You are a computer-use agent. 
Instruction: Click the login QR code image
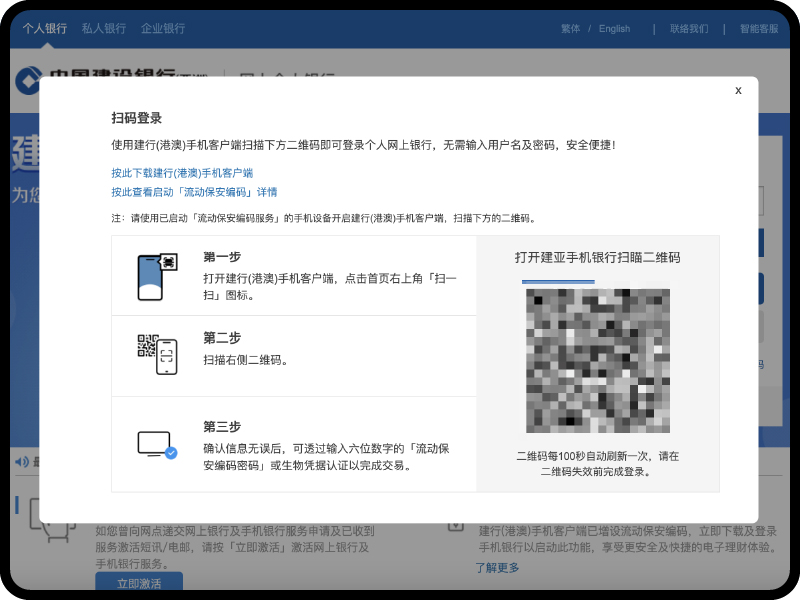point(597,361)
